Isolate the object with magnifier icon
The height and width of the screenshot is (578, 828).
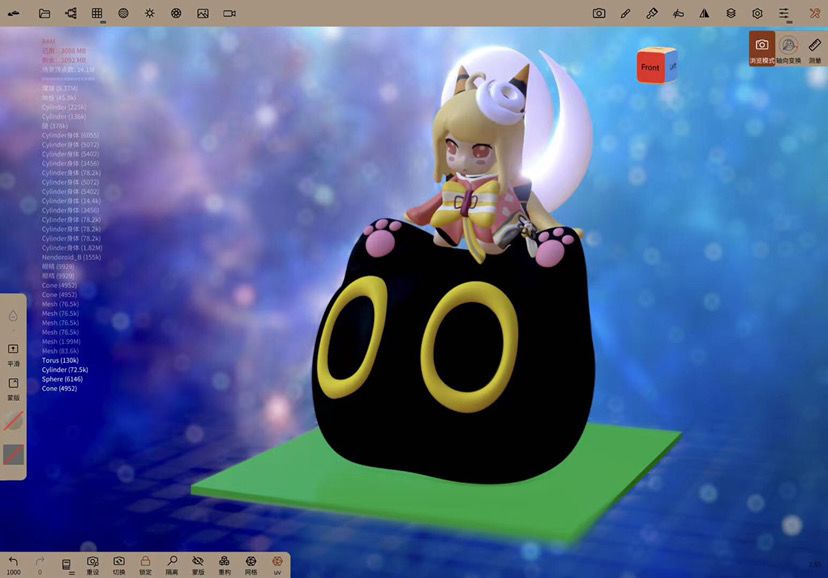(x=172, y=565)
